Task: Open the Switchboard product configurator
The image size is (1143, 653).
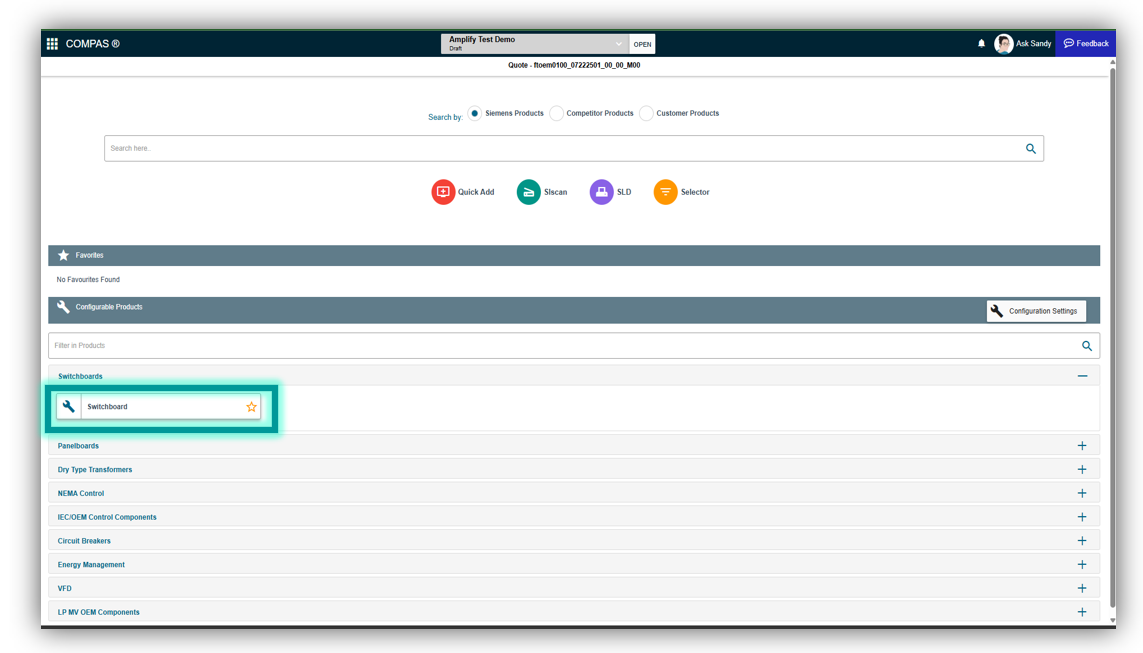Action: [x=159, y=407]
